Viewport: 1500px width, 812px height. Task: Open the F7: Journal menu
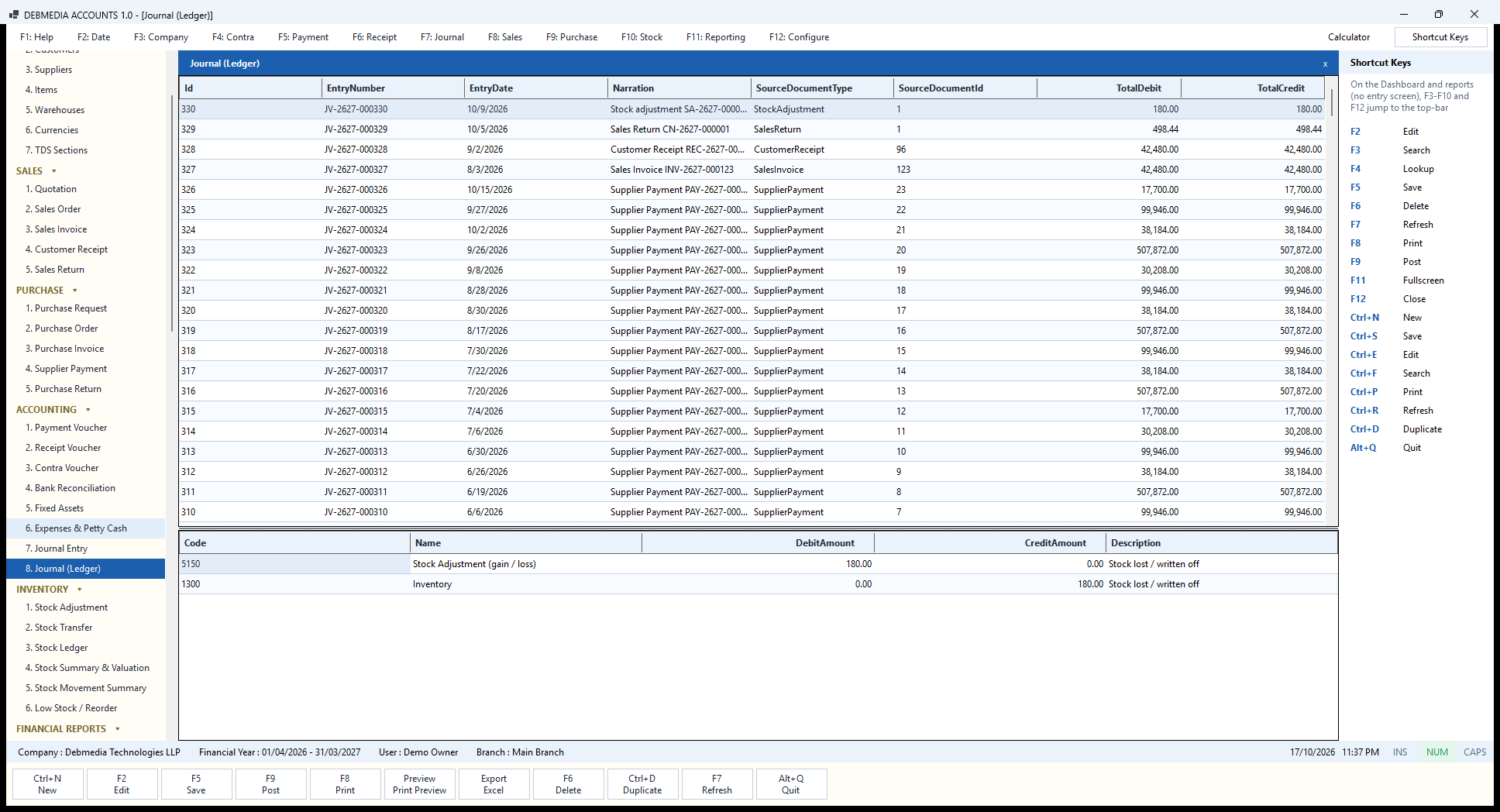(x=442, y=37)
